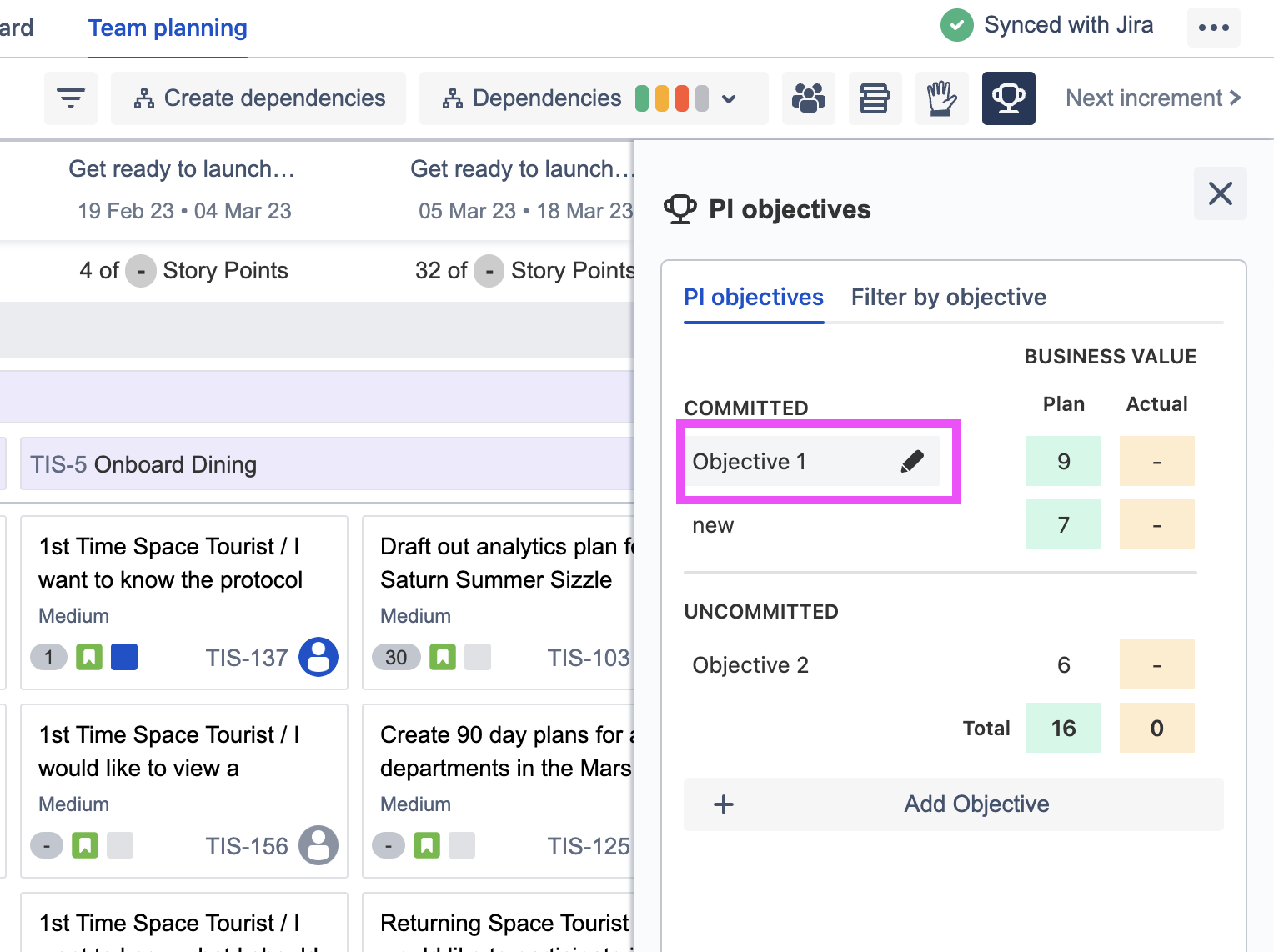Open the filter options icon

71,98
